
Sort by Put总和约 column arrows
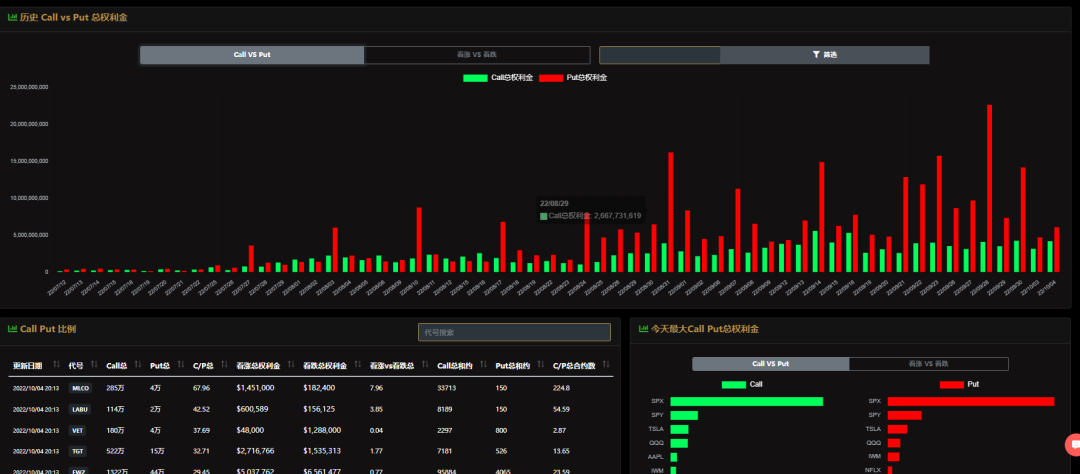541,364
